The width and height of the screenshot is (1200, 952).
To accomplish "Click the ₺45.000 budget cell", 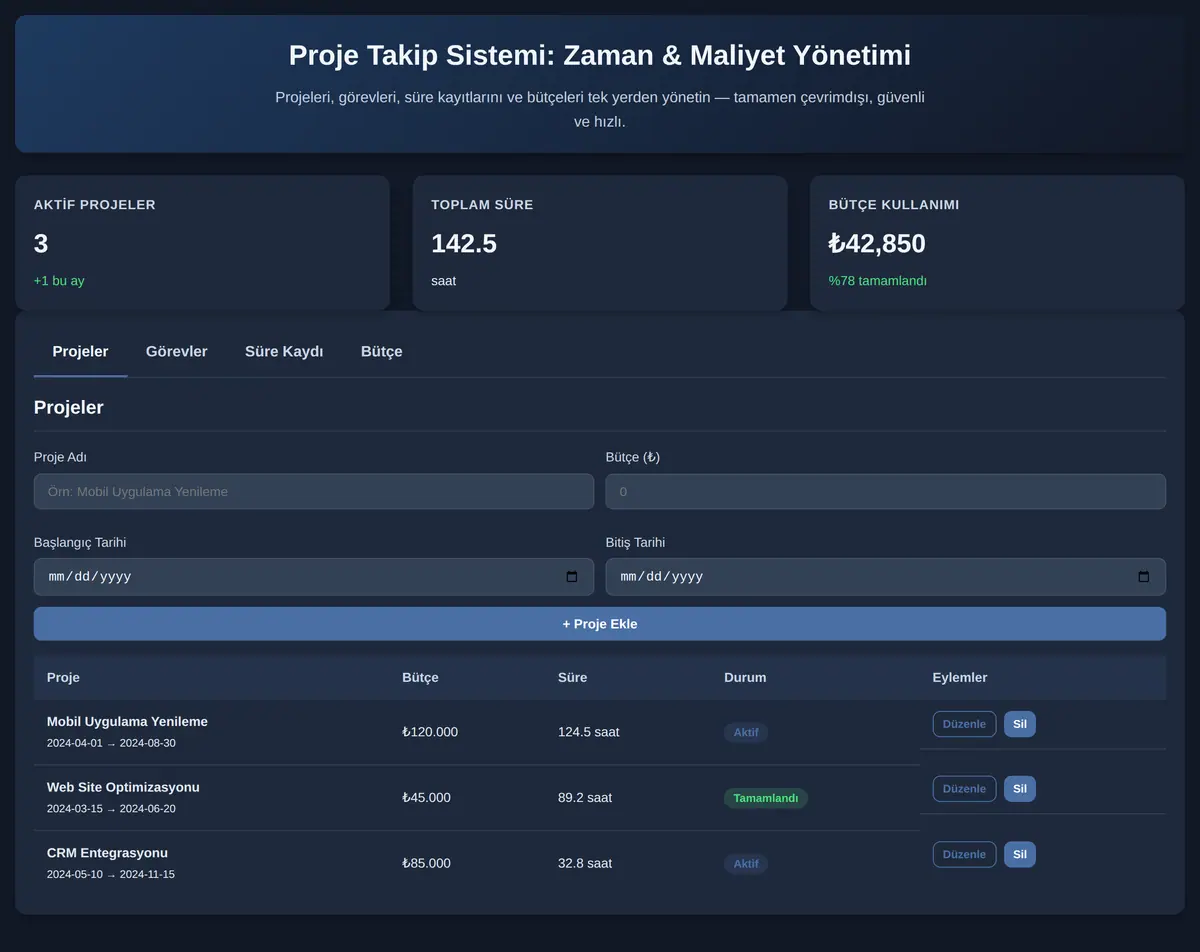I will coord(426,798).
